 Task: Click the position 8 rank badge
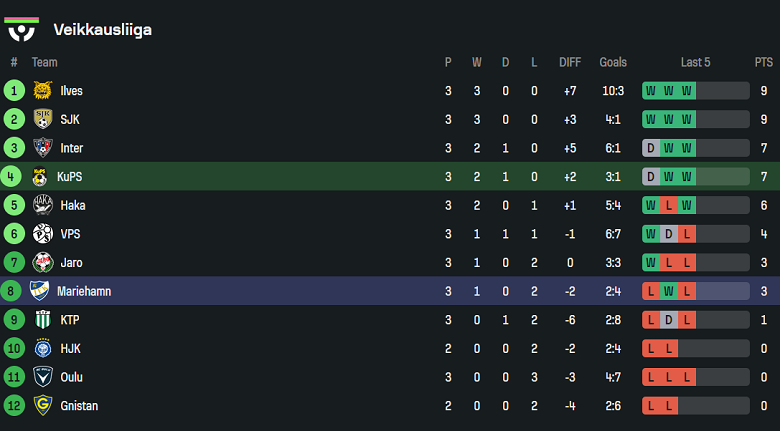[10, 291]
